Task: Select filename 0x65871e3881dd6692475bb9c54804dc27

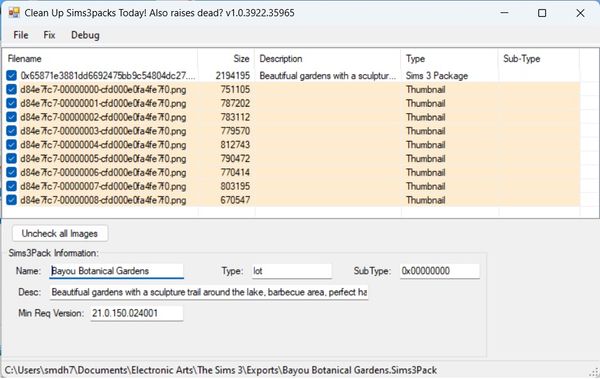Action: click(108, 75)
